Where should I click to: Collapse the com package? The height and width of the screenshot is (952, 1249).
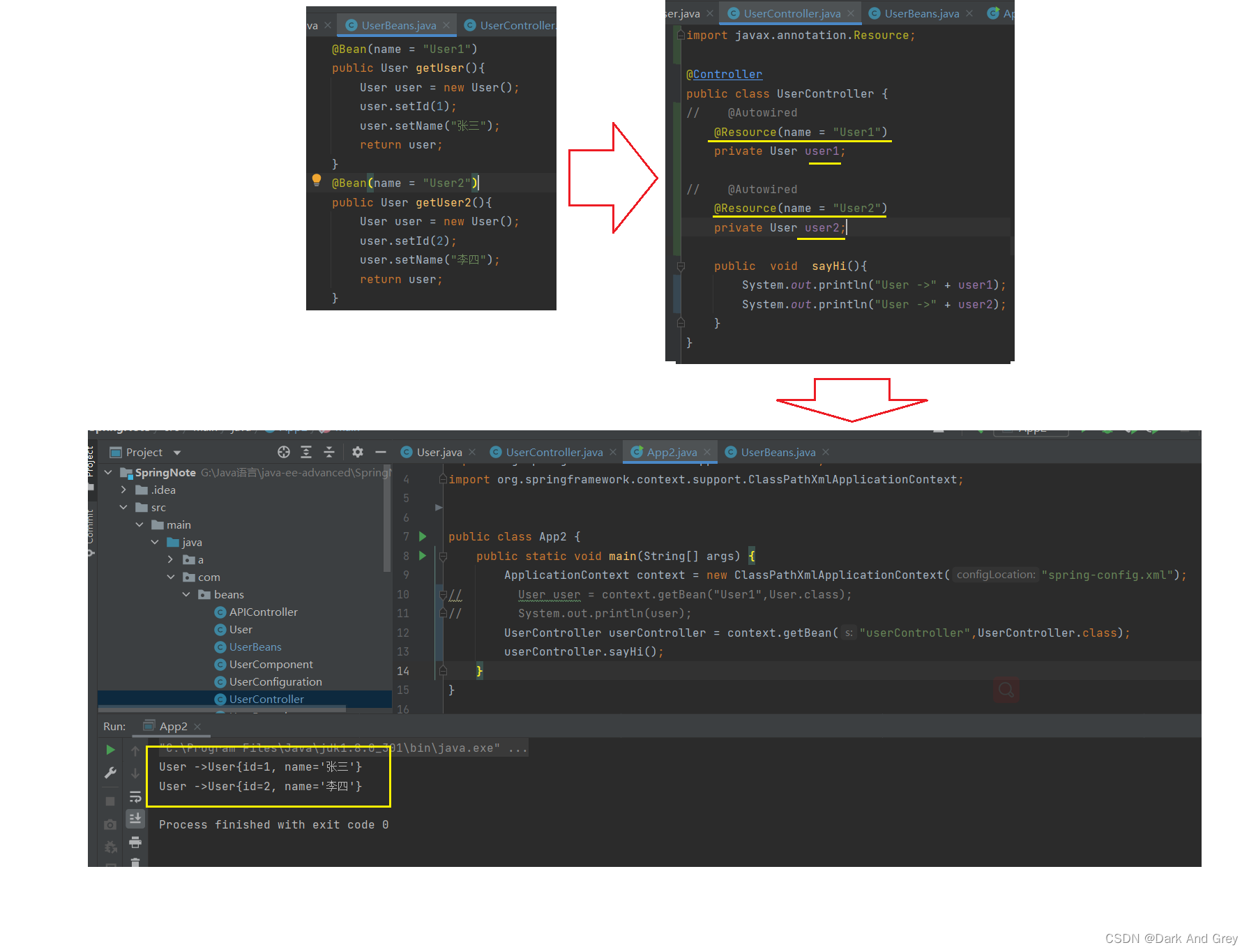[x=170, y=577]
